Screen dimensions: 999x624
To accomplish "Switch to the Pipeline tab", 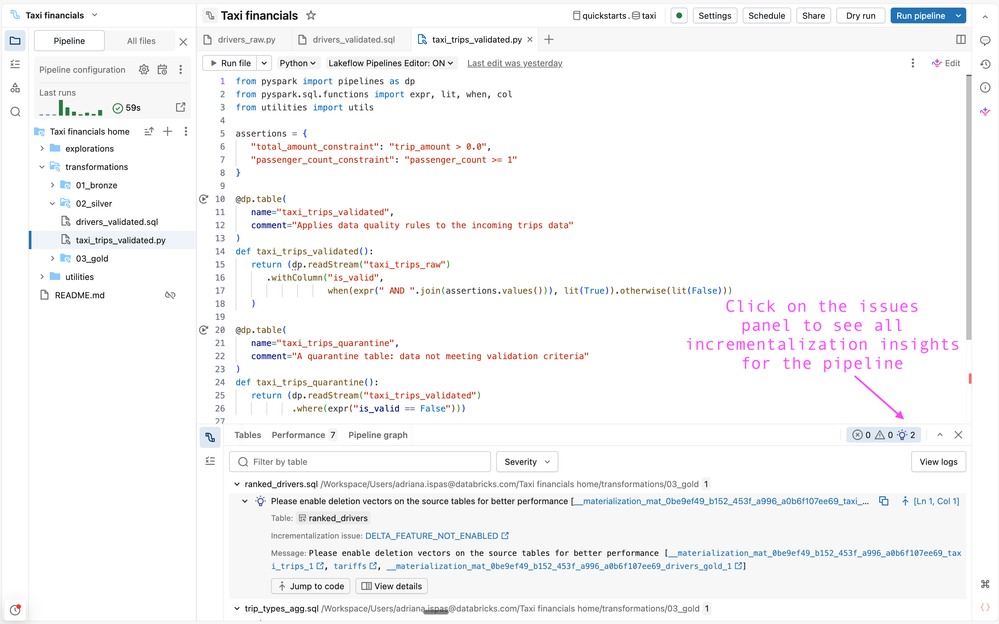I will [69, 41].
